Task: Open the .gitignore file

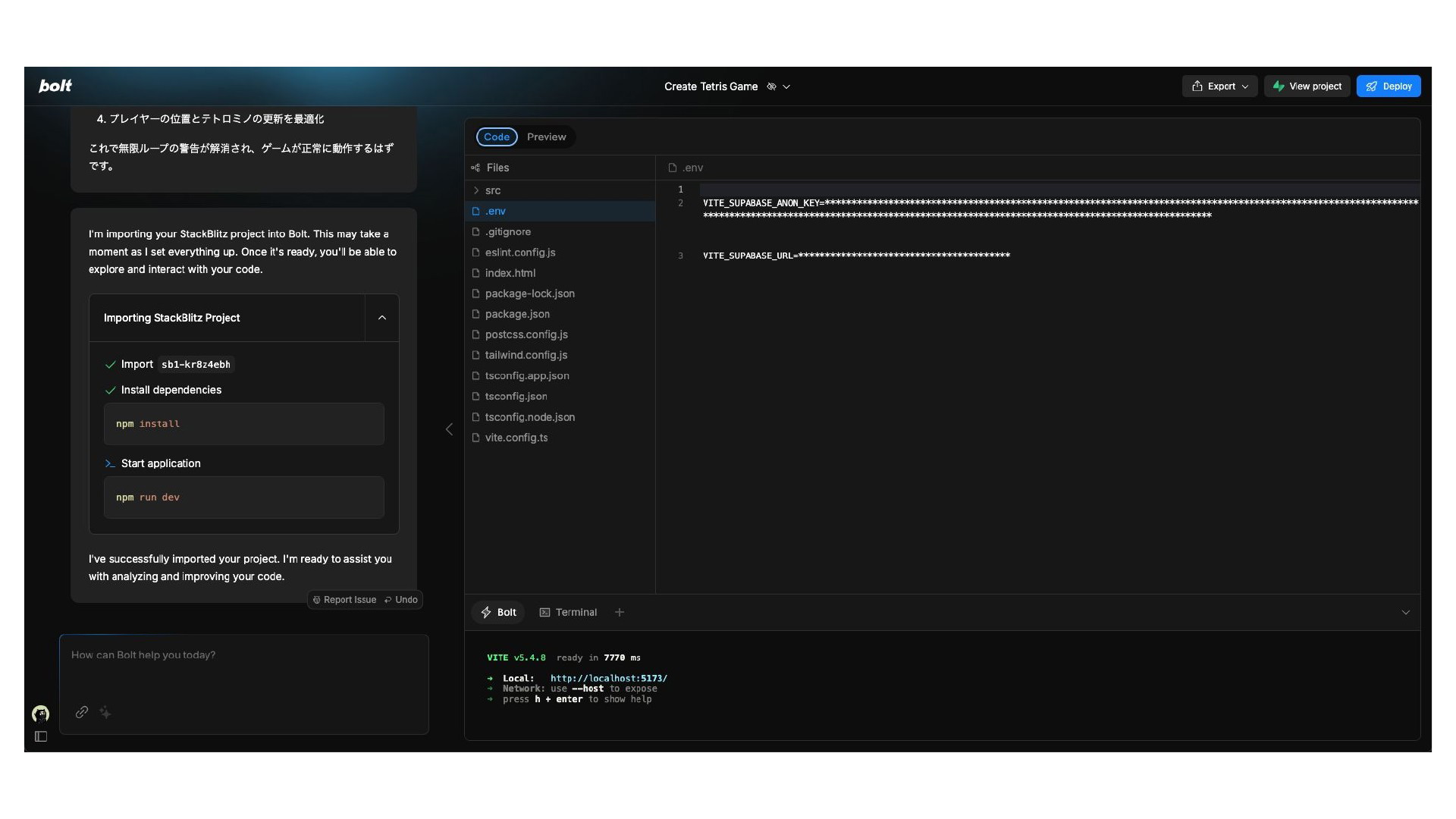Action: pos(560,231)
